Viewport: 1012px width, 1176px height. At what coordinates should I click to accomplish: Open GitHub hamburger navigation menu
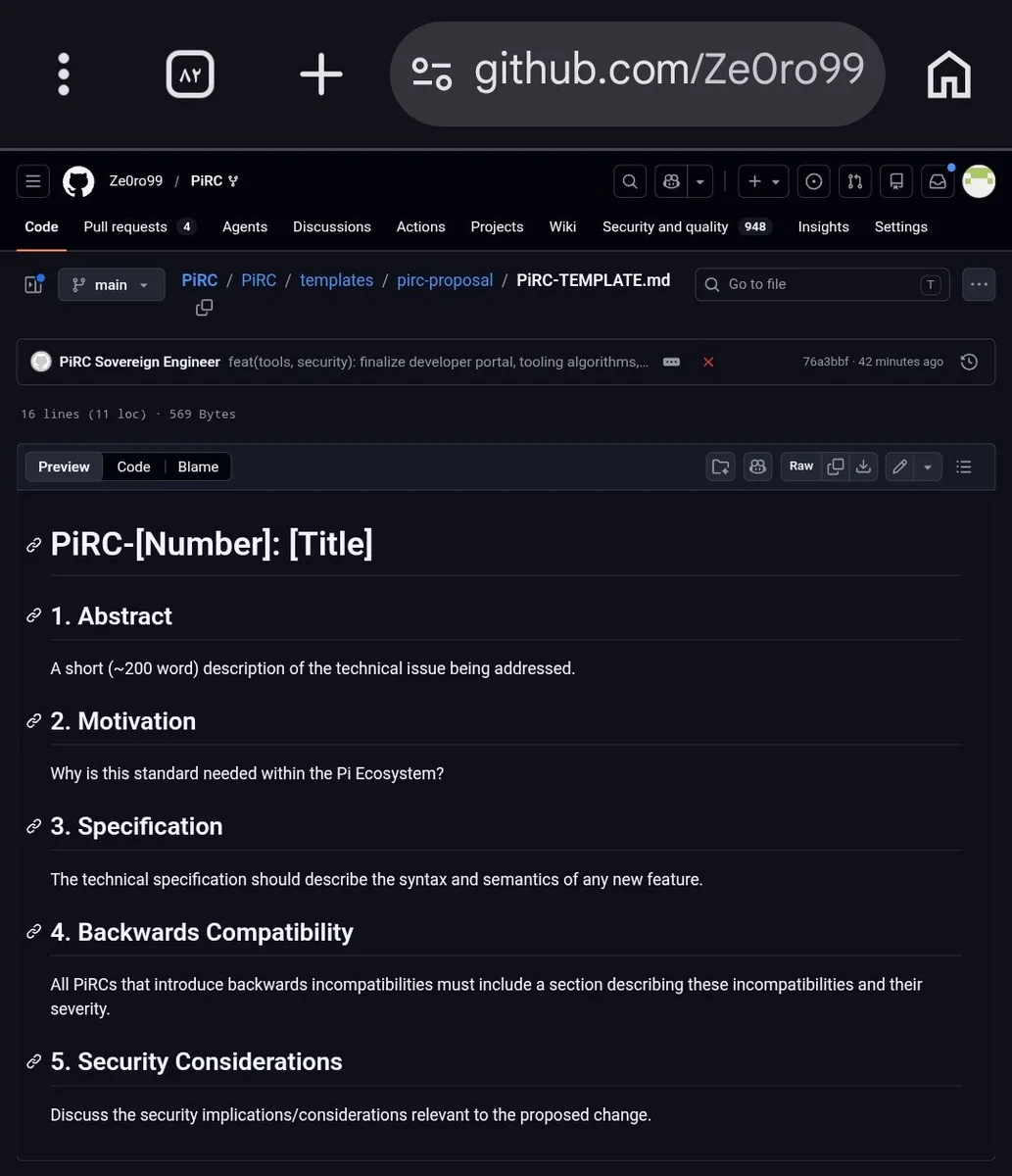tap(33, 181)
